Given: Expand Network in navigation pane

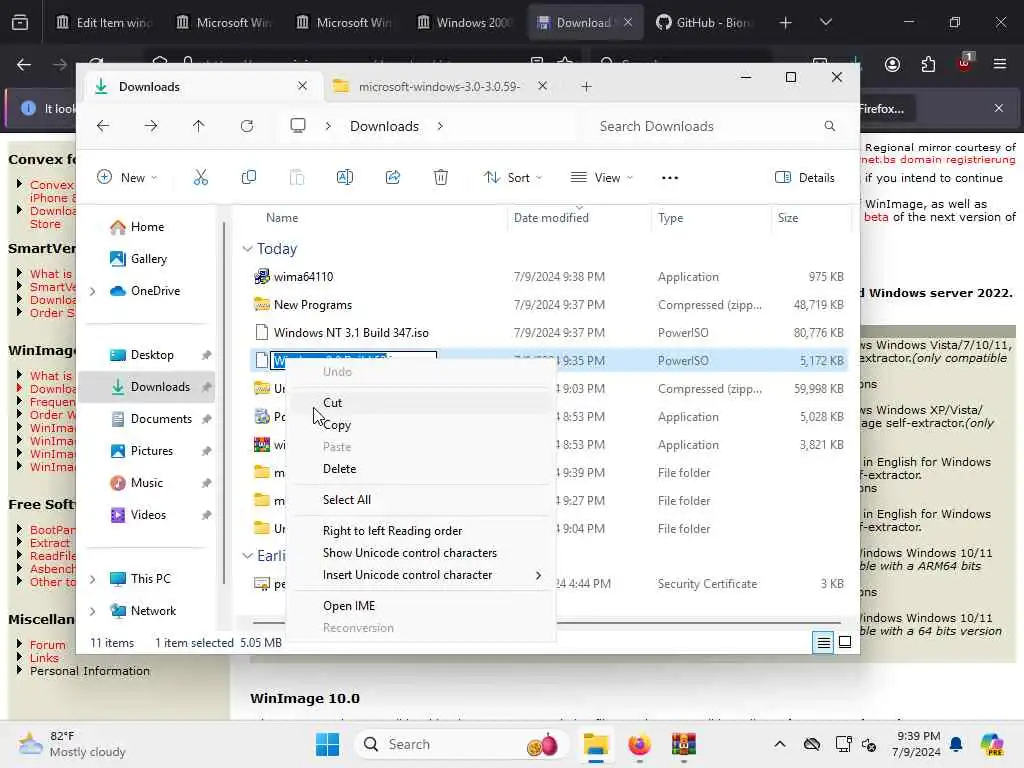Looking at the screenshot, I should [93, 611].
